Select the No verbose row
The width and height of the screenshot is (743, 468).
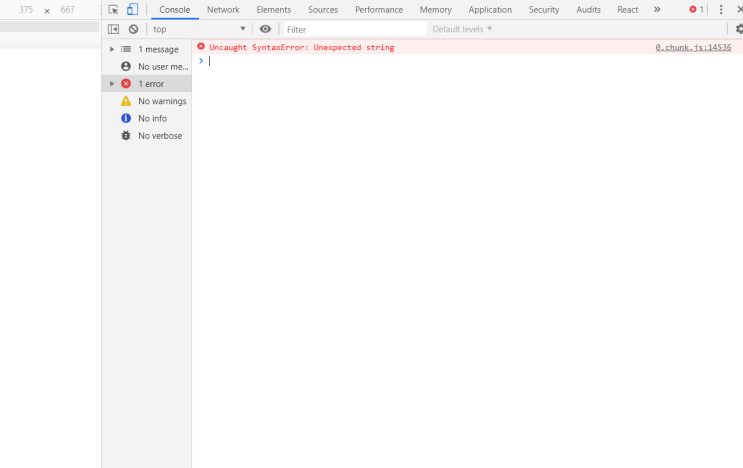pos(146,135)
